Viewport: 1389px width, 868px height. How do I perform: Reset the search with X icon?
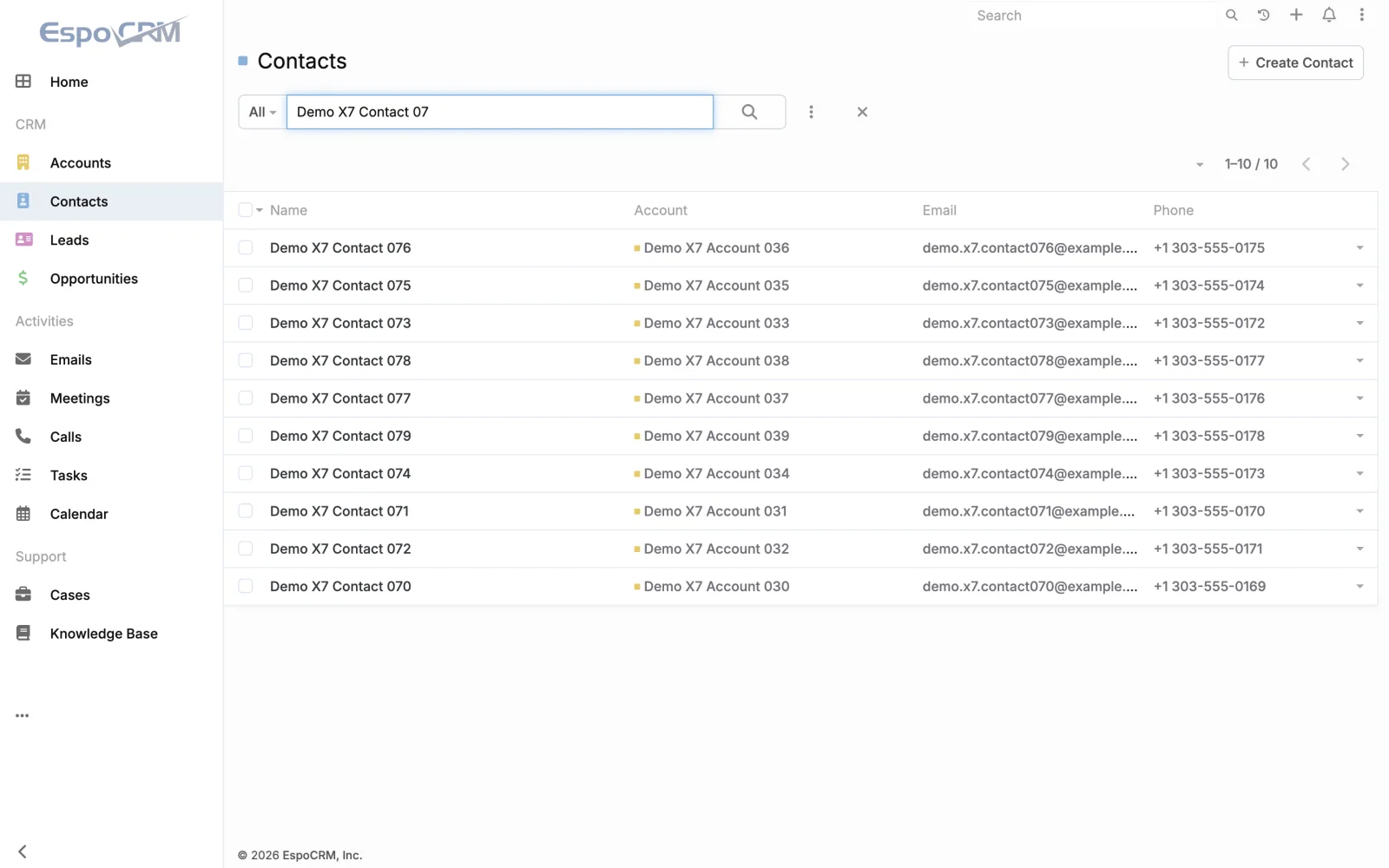862,112
